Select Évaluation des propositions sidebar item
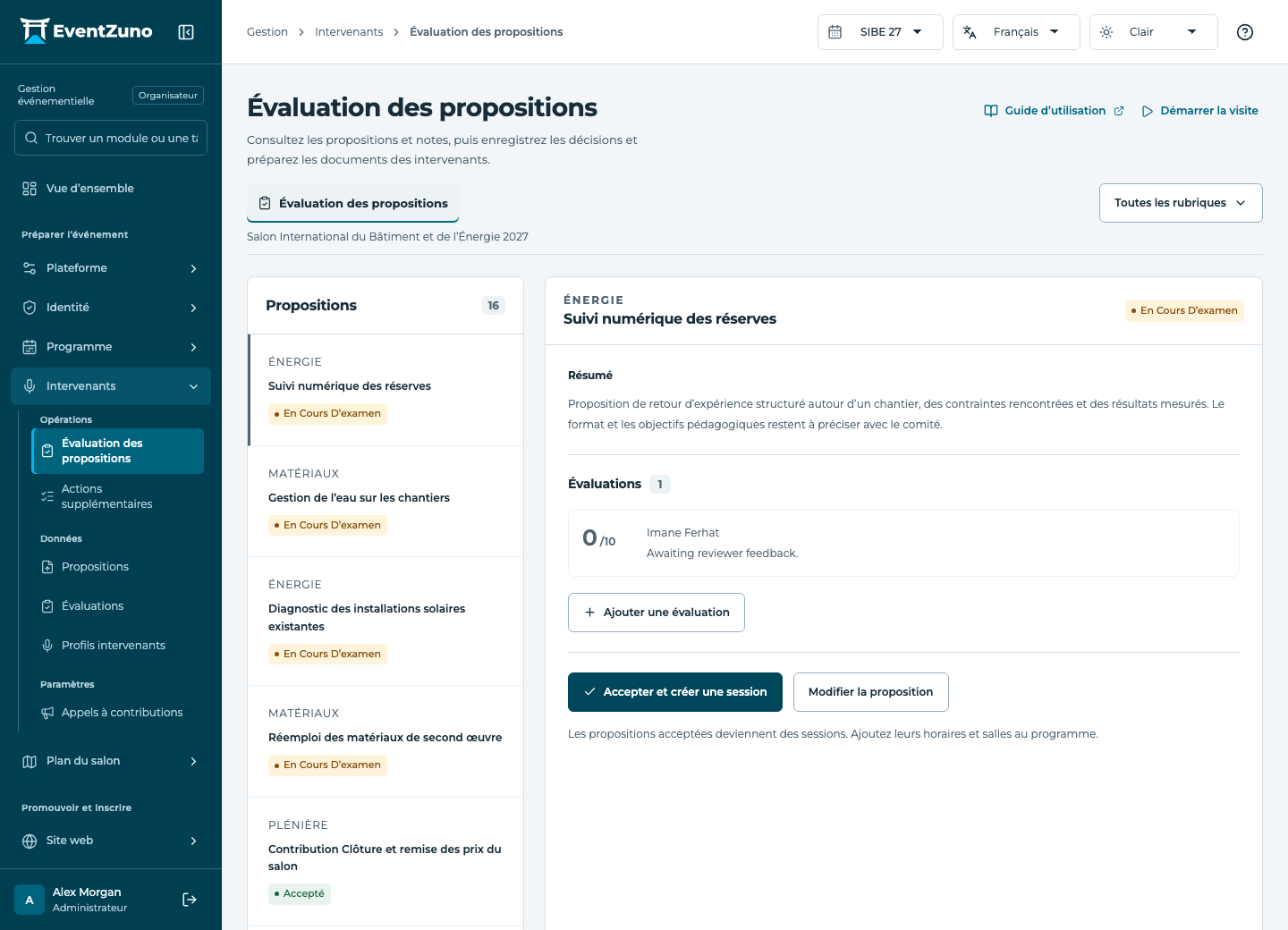This screenshot has height=930, width=1288. [118, 451]
